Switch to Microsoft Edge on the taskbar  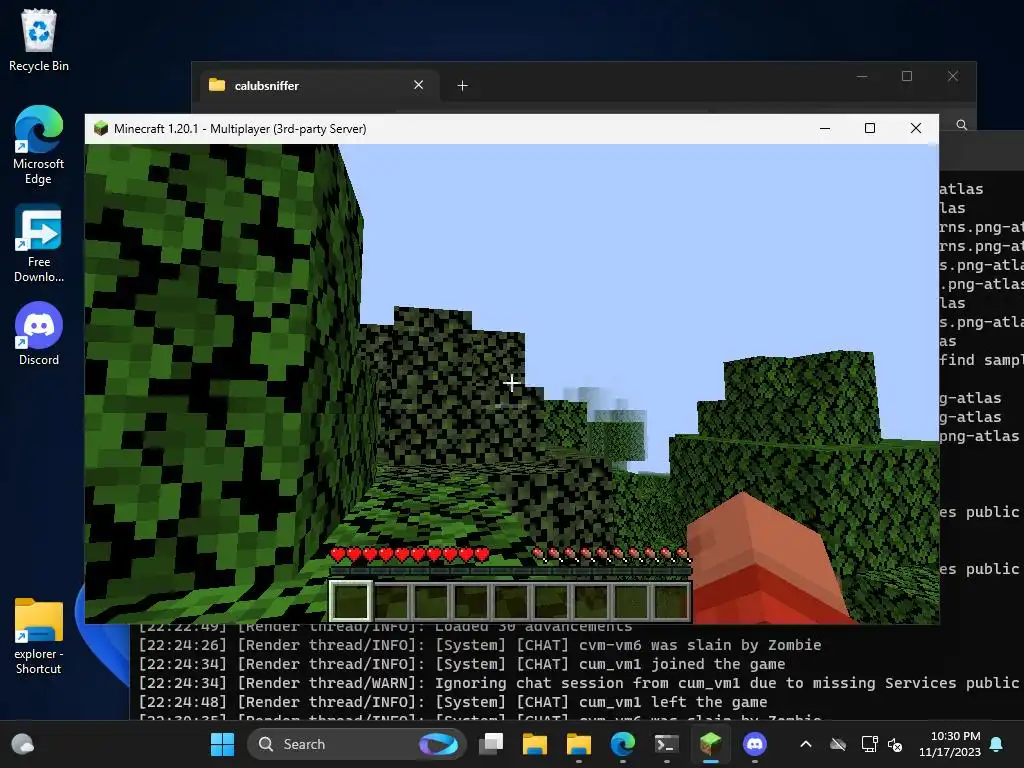622,744
